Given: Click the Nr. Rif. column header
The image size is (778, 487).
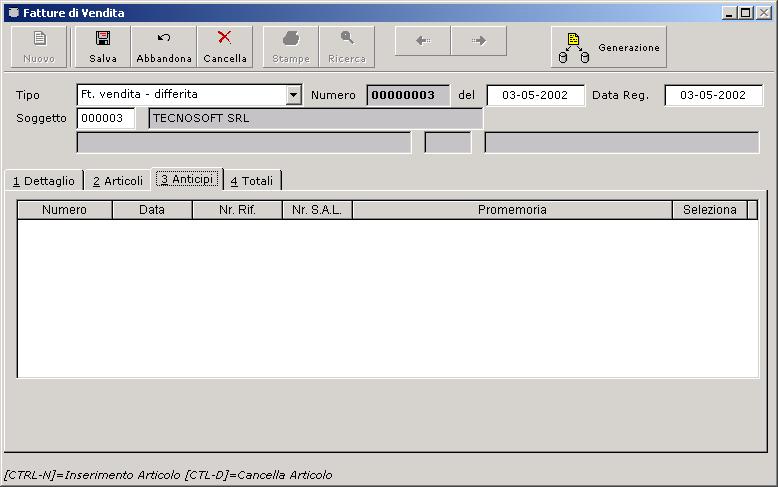Looking at the screenshot, I should 237,210.
